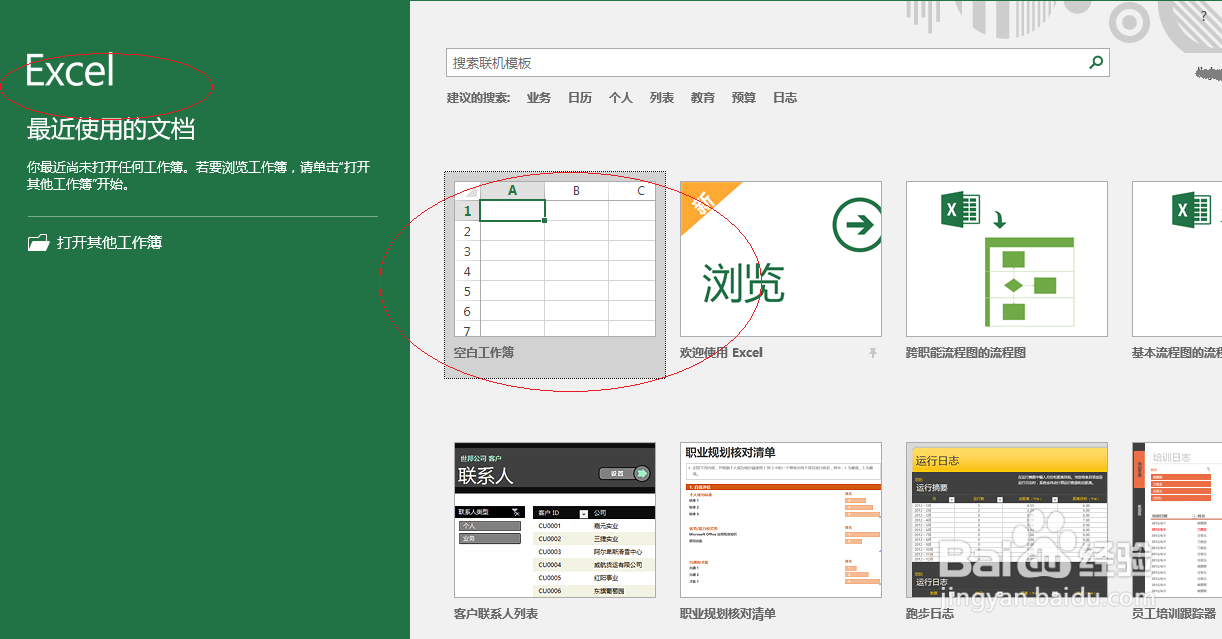Image resolution: width=1222 pixels, height=639 pixels.
Task: Open the 跨职能流程图的流程图 template thumbnail
Action: tap(1007, 259)
